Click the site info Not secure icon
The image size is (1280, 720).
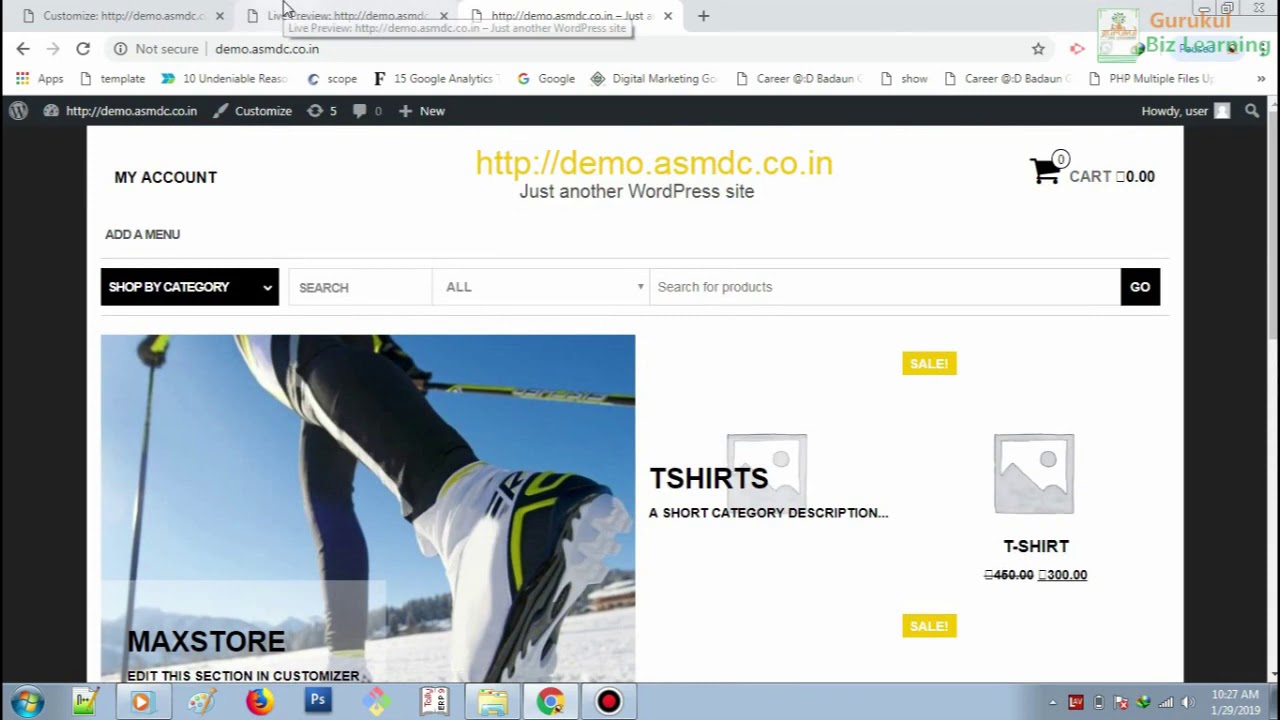point(120,48)
